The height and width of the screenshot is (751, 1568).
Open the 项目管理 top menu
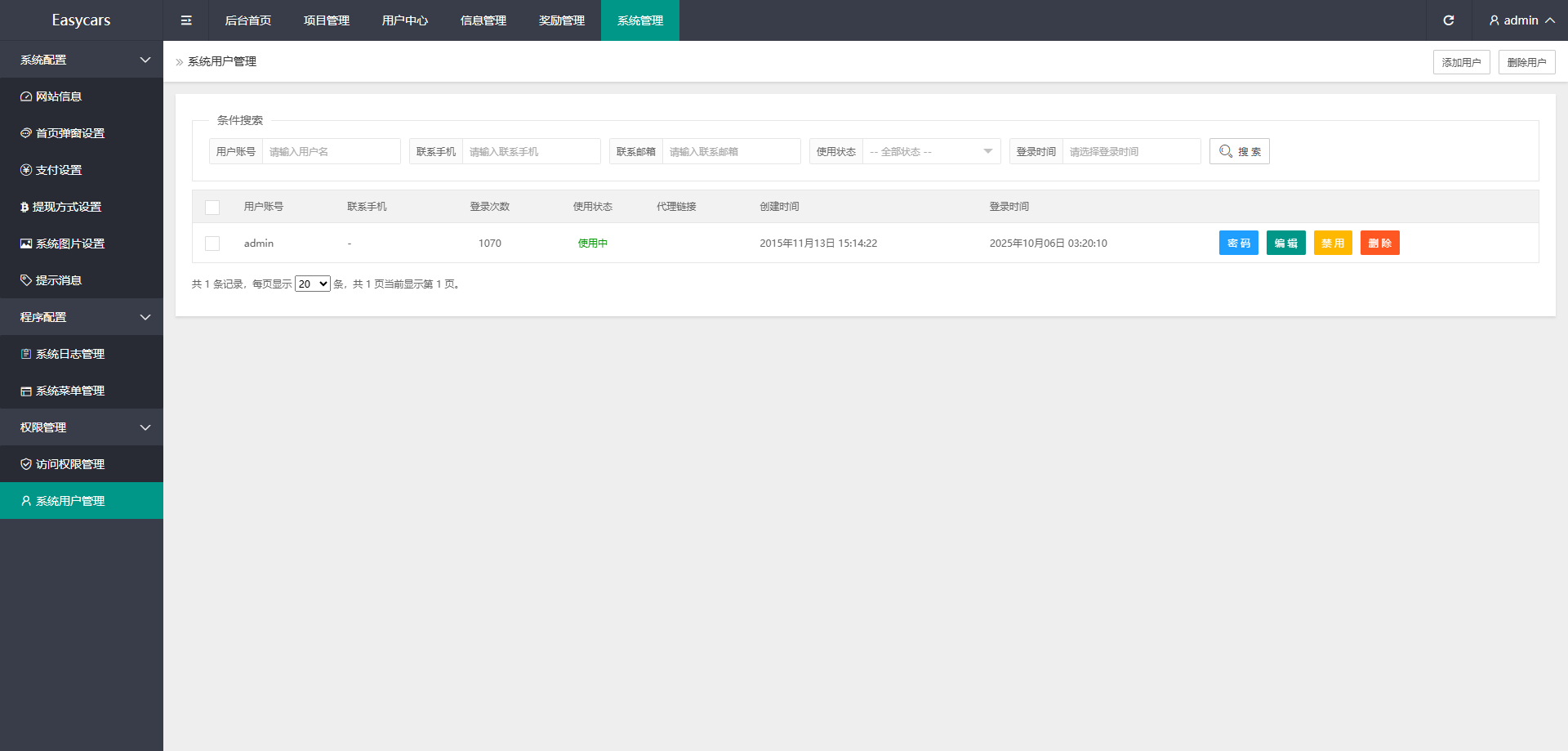point(327,20)
